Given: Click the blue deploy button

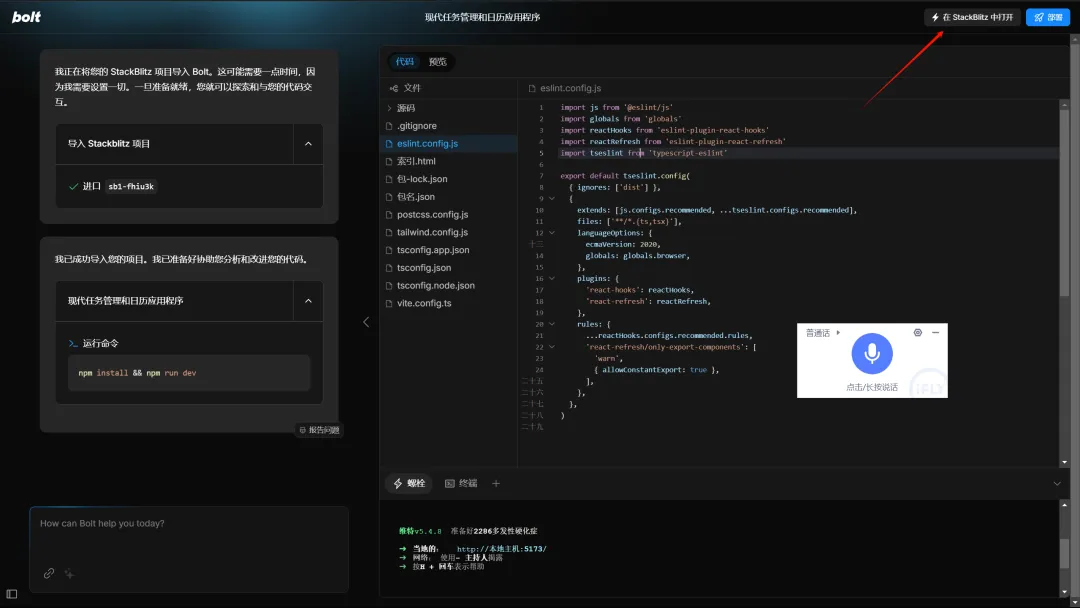Looking at the screenshot, I should click(1048, 17).
